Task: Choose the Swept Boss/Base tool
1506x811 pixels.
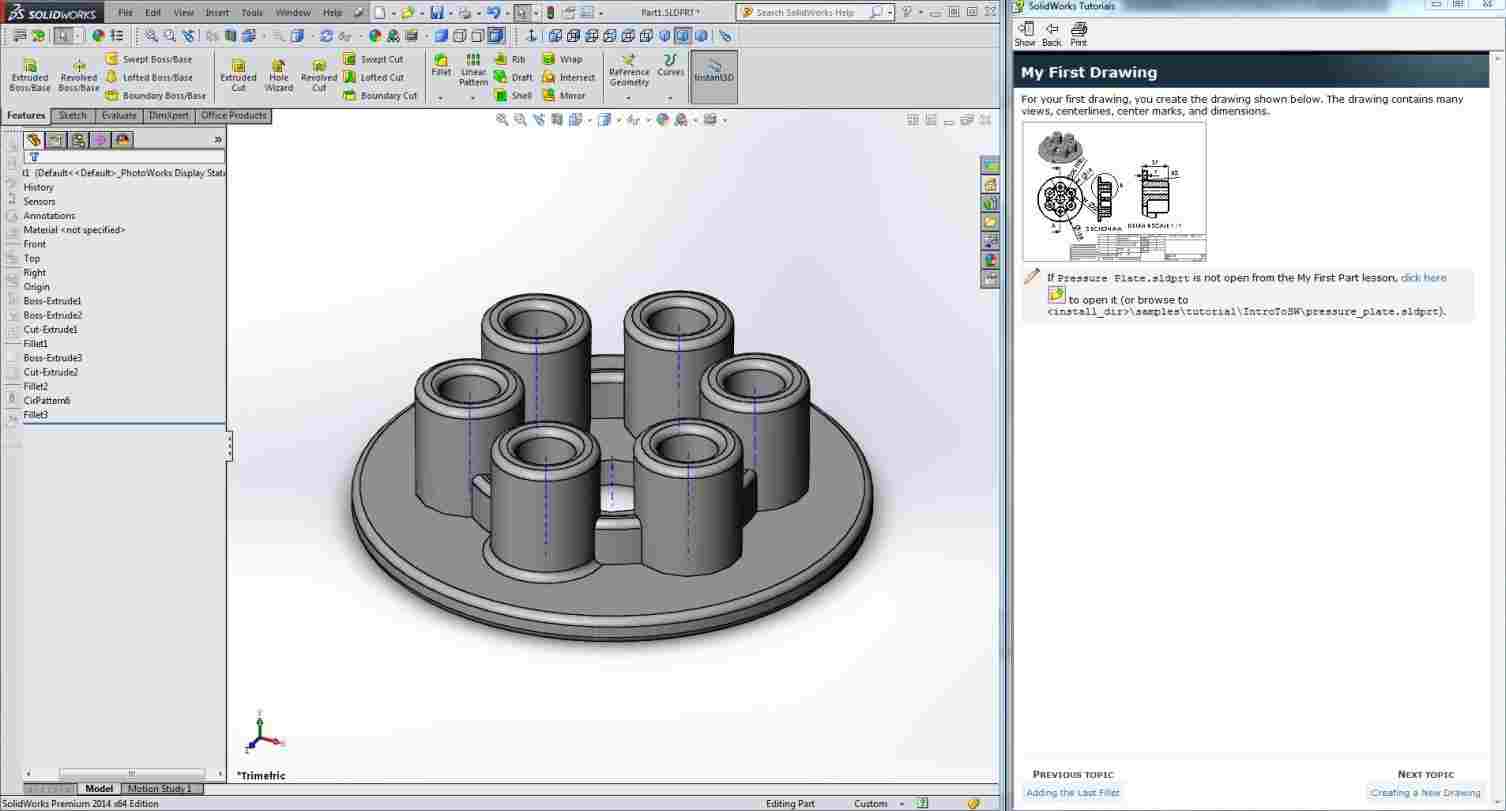Action: 149,59
